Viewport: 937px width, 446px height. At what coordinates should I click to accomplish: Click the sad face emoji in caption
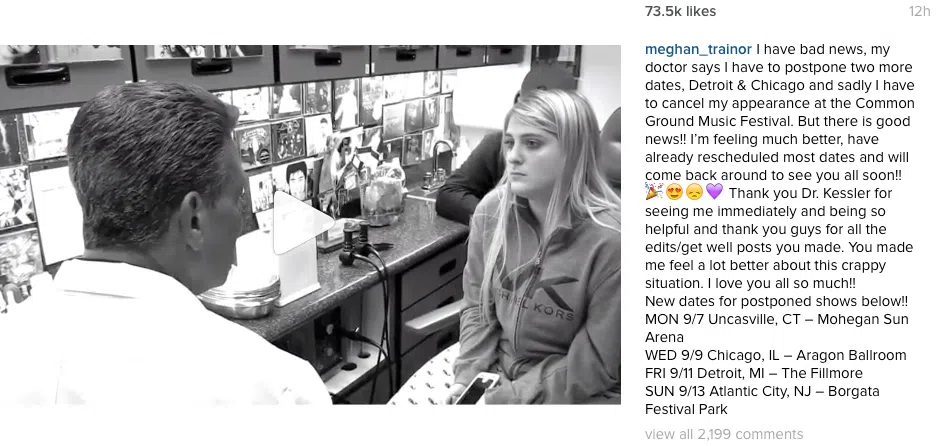[694, 192]
